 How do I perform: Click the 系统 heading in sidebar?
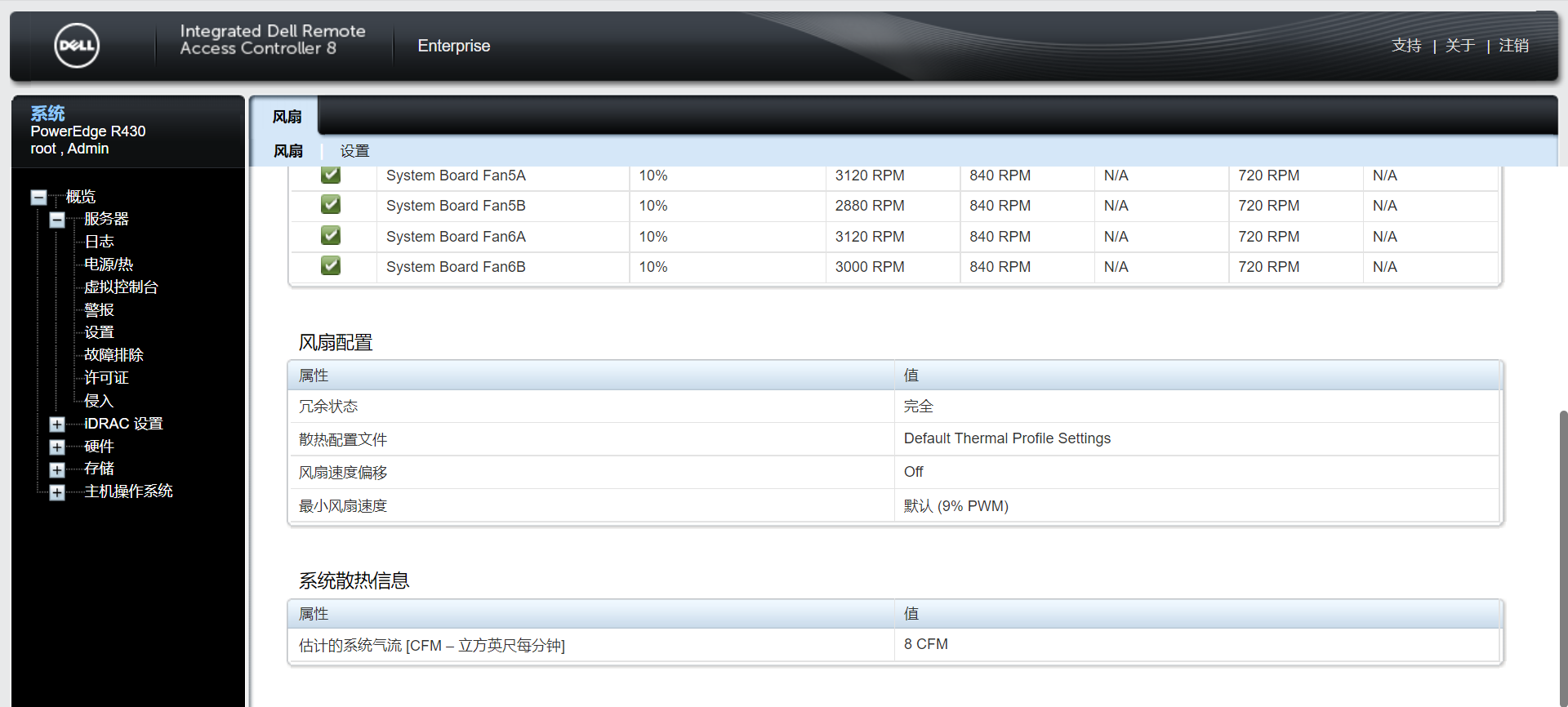point(47,113)
